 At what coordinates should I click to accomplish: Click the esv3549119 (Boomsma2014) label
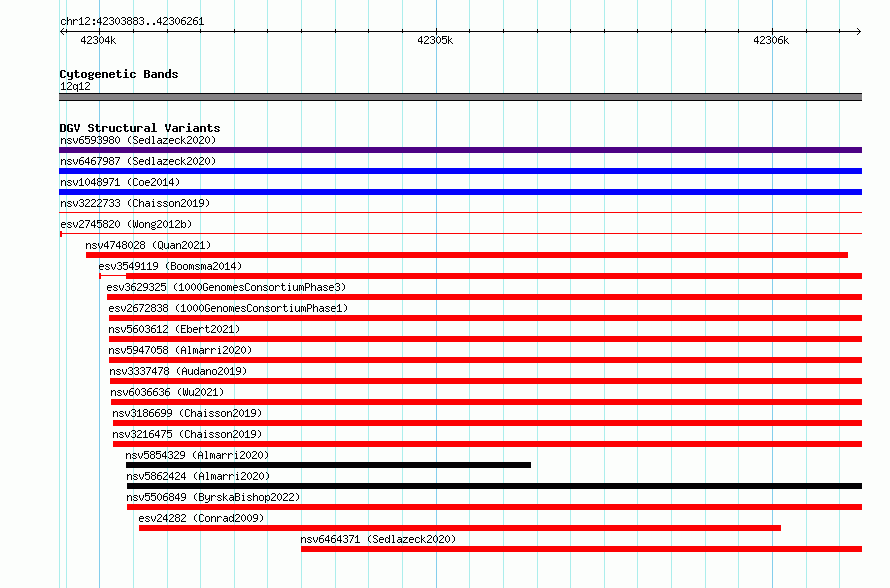pyautogui.click(x=170, y=266)
